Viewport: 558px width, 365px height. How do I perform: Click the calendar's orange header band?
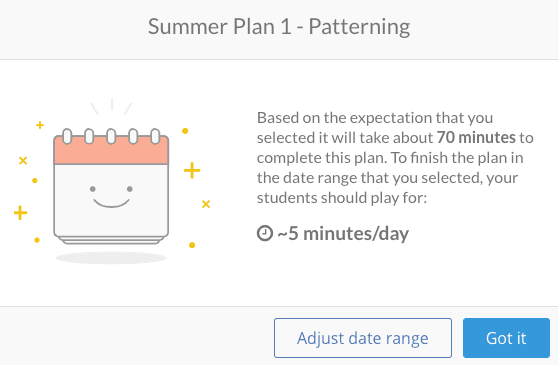(111, 150)
